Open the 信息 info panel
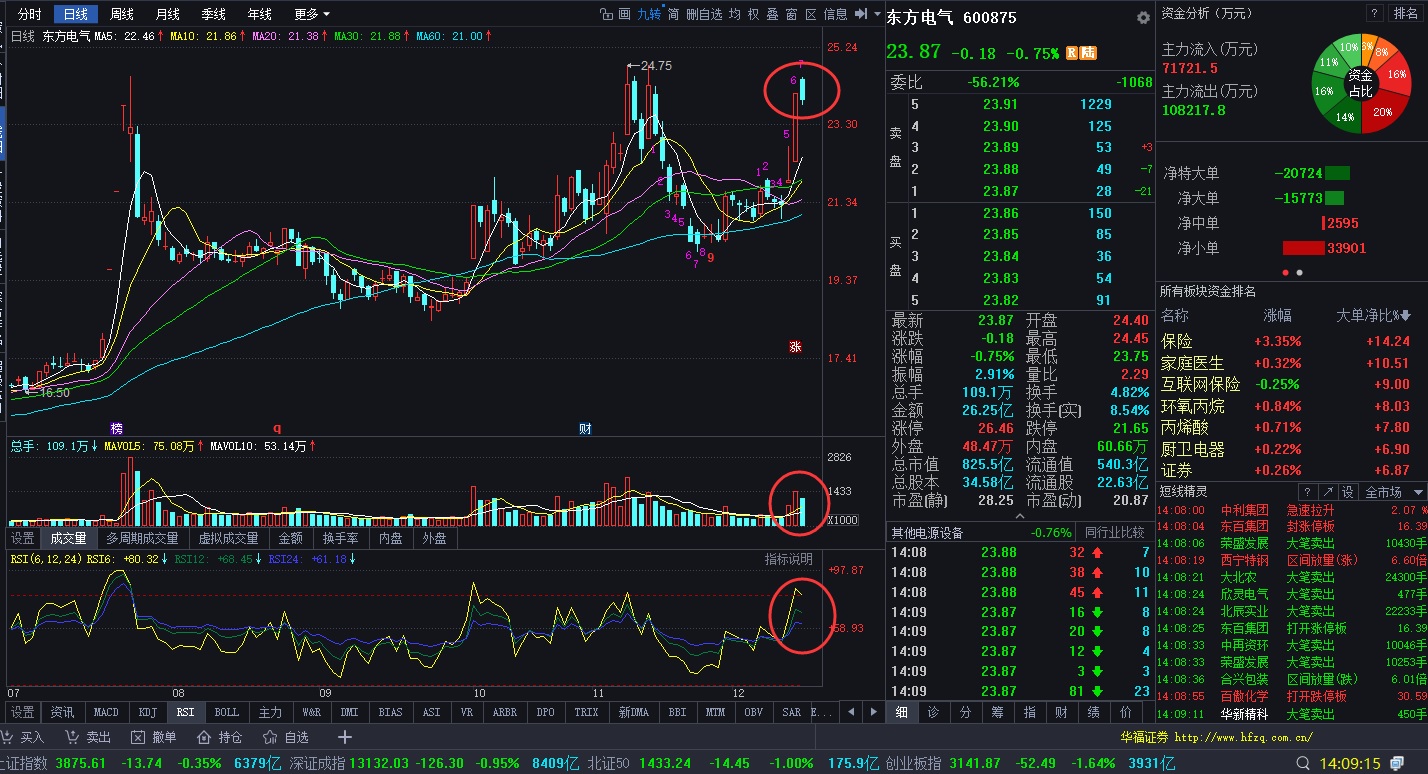The height and width of the screenshot is (774, 1428). pyautogui.click(x=835, y=14)
